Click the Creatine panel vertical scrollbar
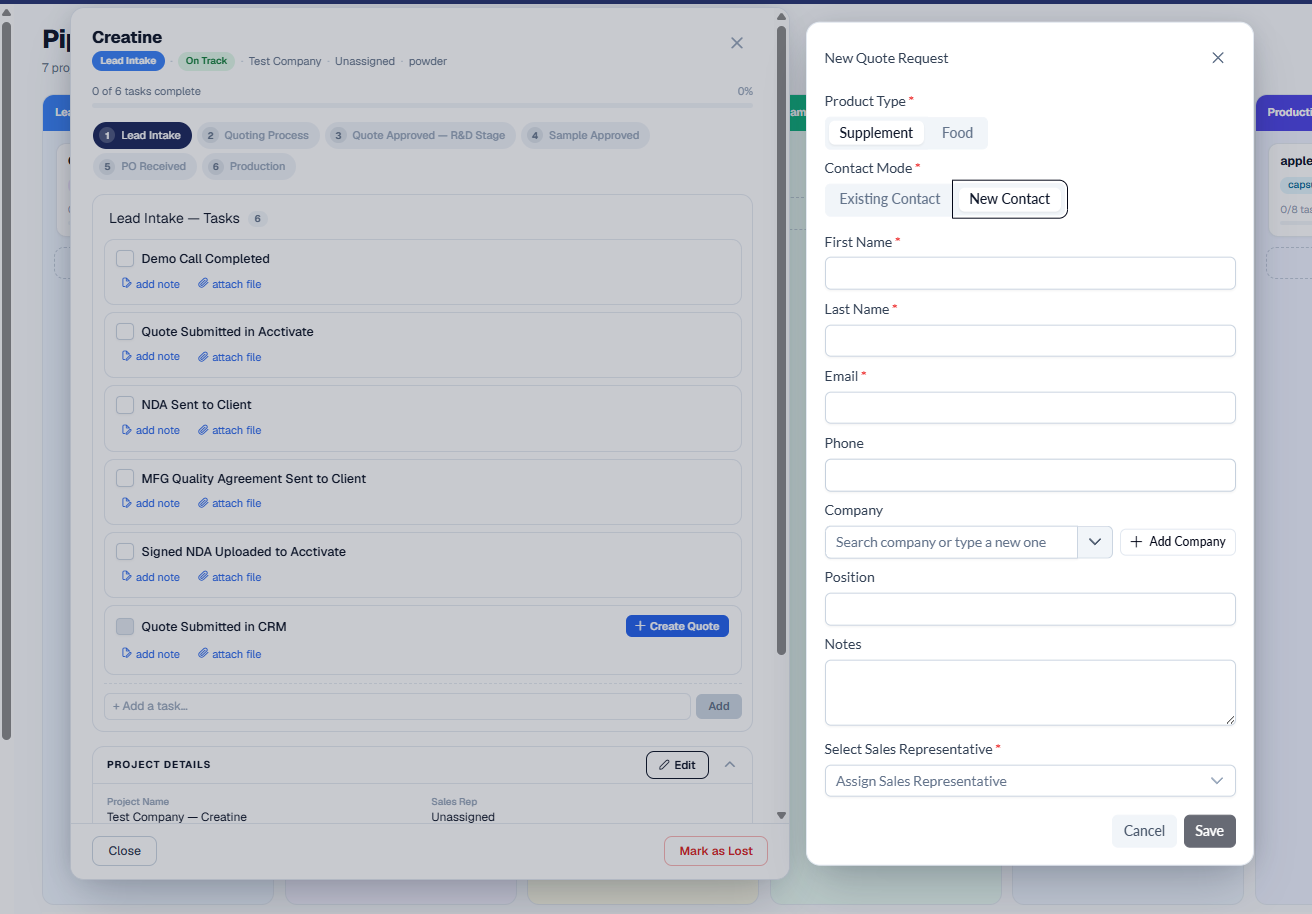The width and height of the screenshot is (1312, 914). [x=781, y=340]
